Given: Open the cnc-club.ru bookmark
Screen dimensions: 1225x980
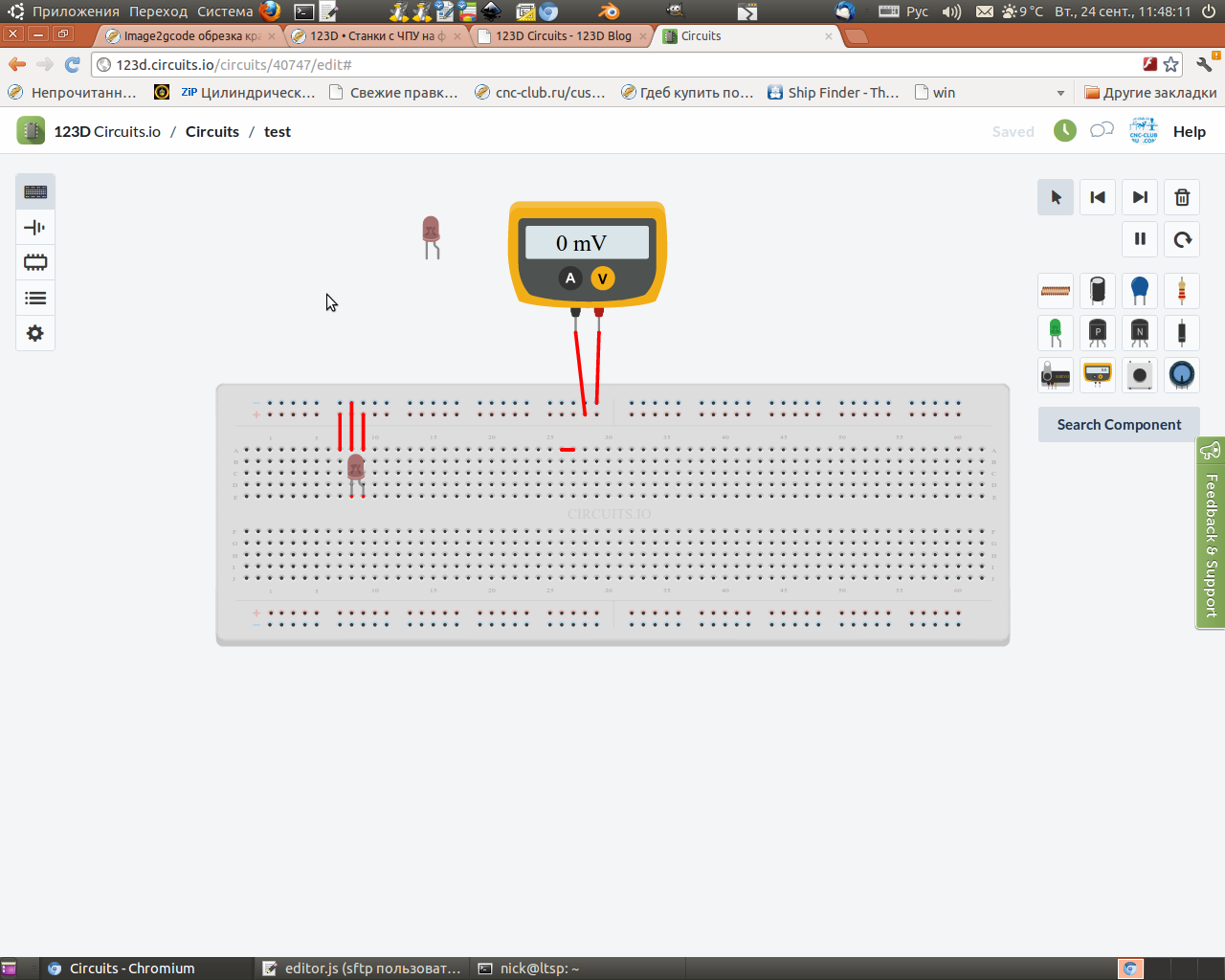Looking at the screenshot, I should (540, 93).
